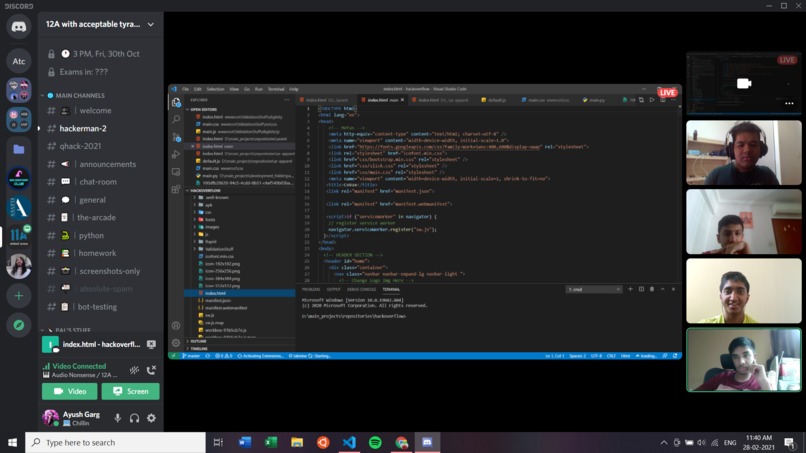
Task: Open the long-haired avatar server icon
Action: pyautogui.click(x=19, y=266)
